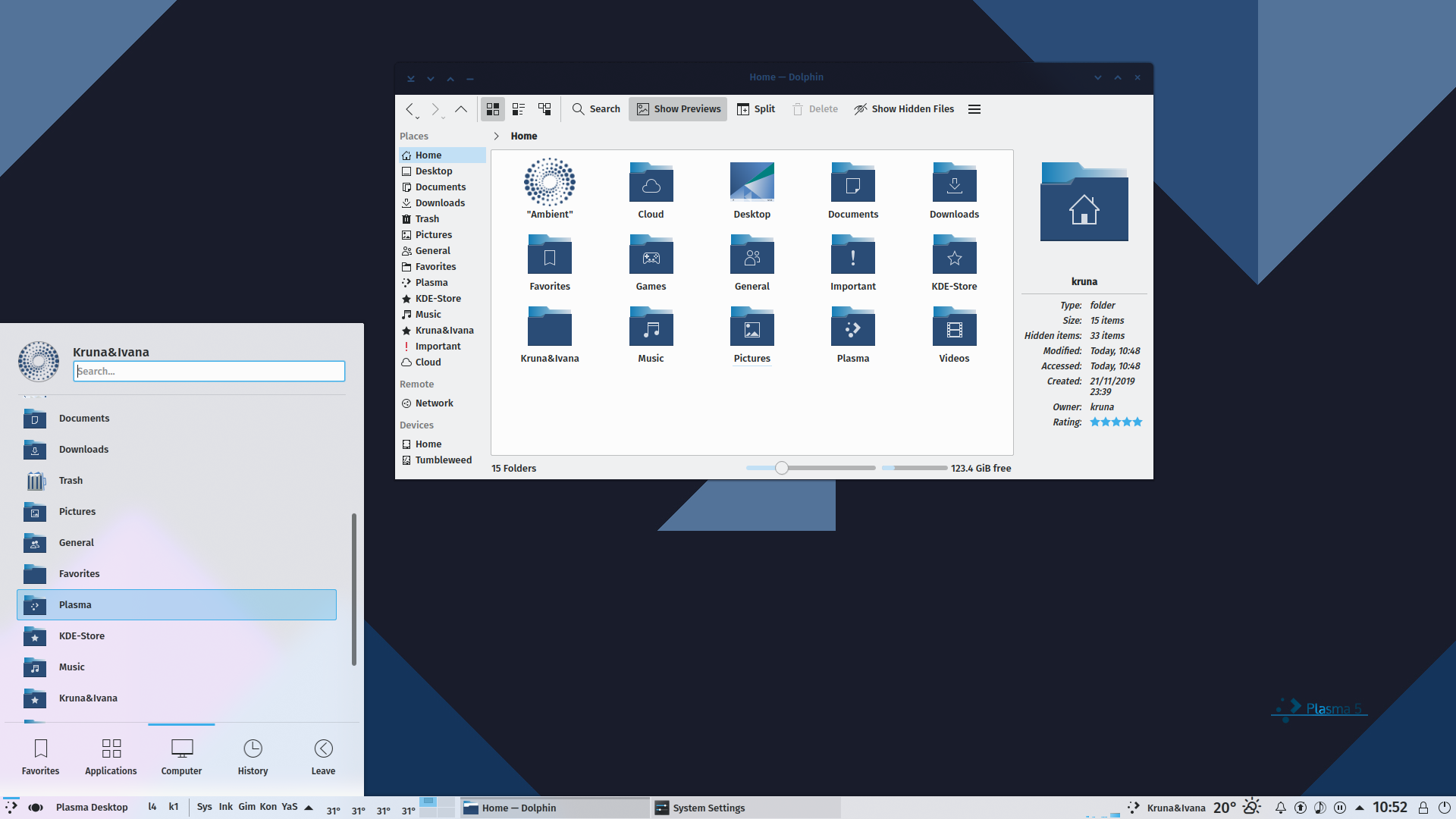Screen dimensions: 1456x819
Task: Open the Sys launcher in taskbar
Action: pyautogui.click(x=204, y=807)
